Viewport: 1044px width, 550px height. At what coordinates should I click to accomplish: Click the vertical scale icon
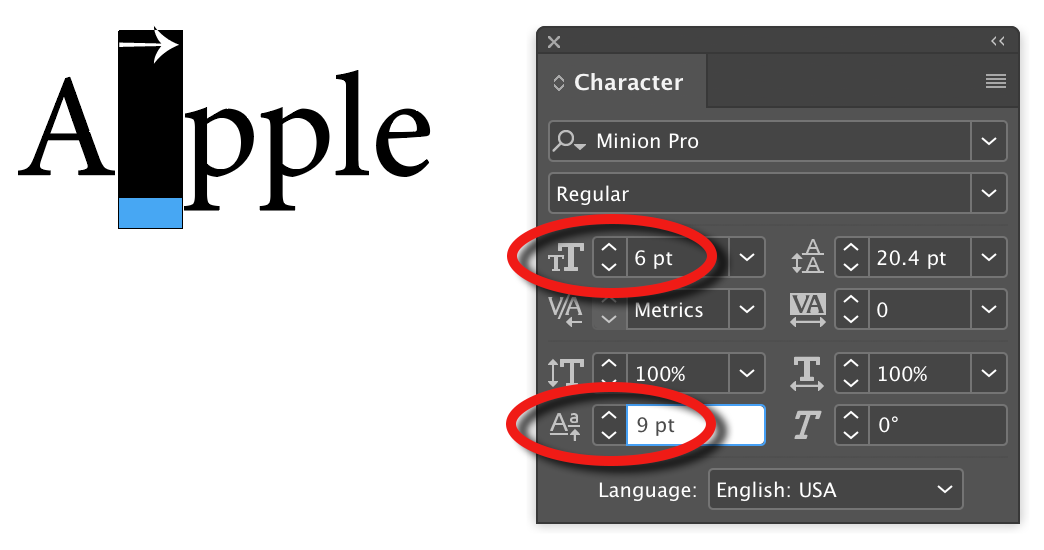coord(566,374)
